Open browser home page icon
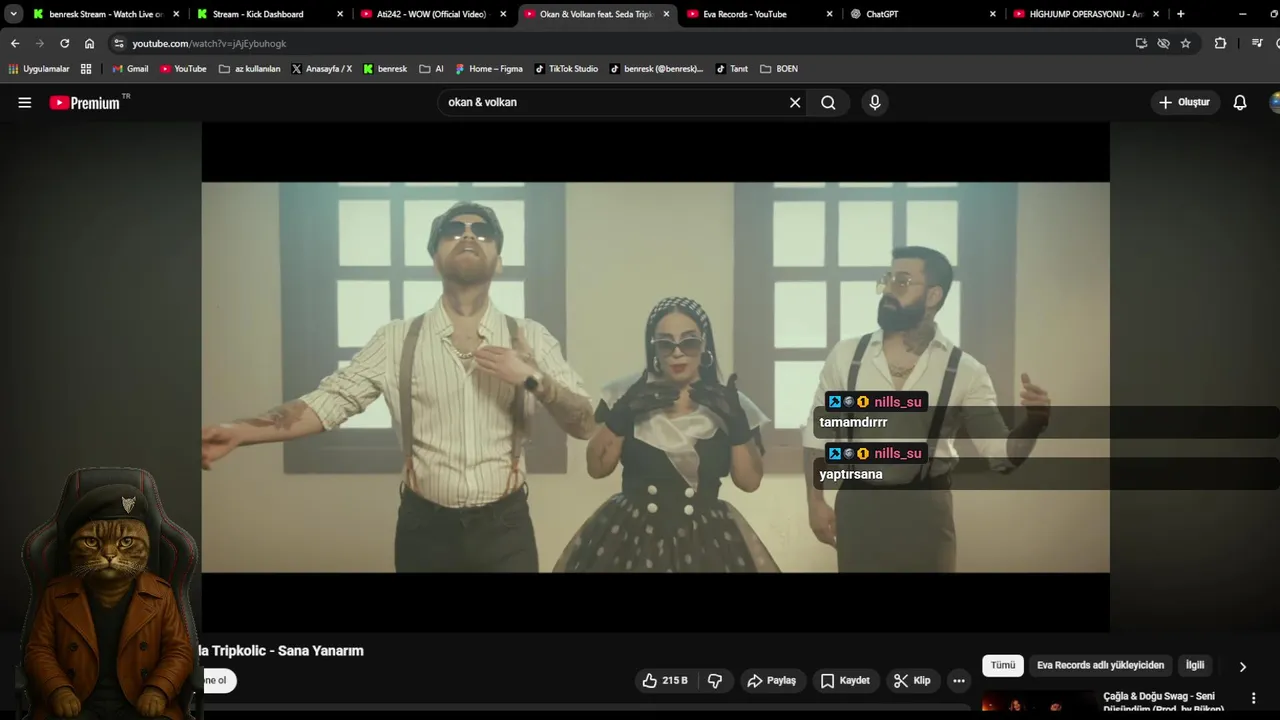Screen dimensions: 1280x720 90,43
